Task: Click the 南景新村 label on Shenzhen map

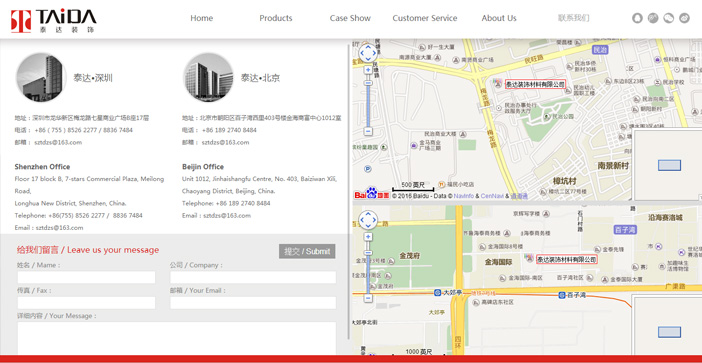Action: click(x=613, y=166)
